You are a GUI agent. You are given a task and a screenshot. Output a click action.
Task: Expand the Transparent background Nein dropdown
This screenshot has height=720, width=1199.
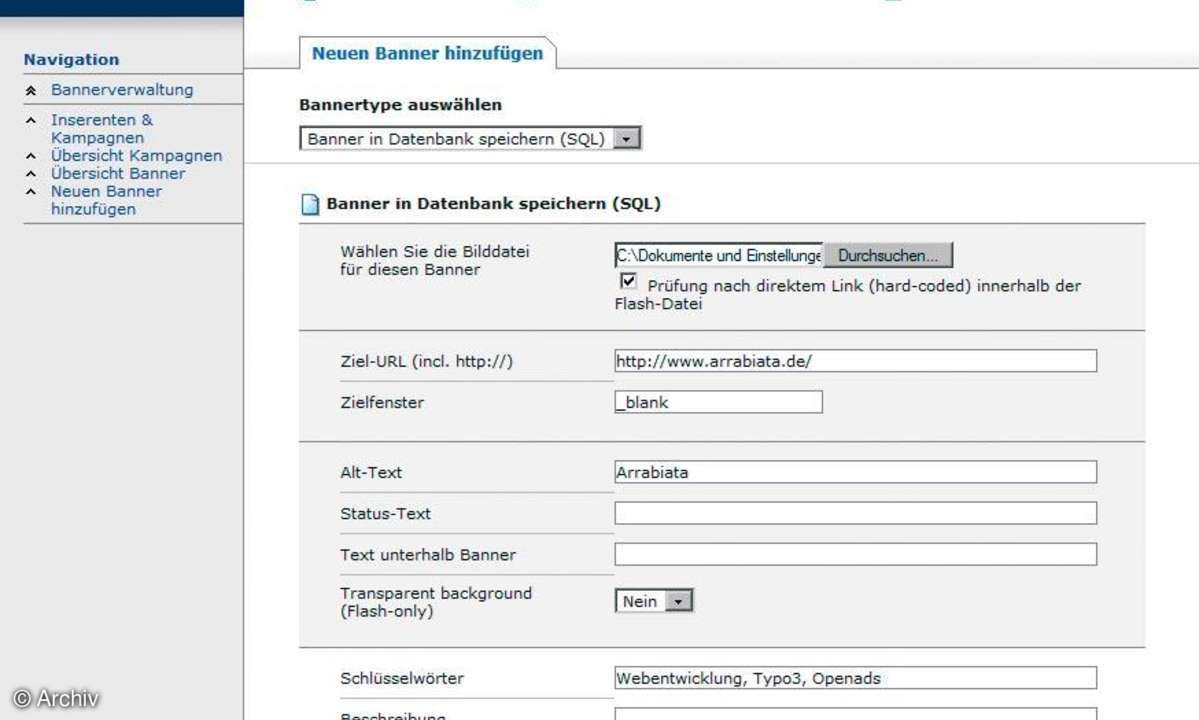pyautogui.click(x=679, y=602)
